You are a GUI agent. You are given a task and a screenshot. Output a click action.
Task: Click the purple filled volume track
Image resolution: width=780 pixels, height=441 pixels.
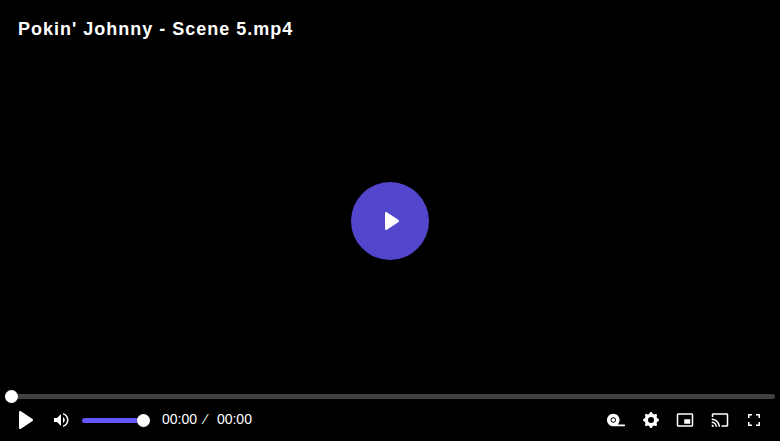[x=112, y=421]
